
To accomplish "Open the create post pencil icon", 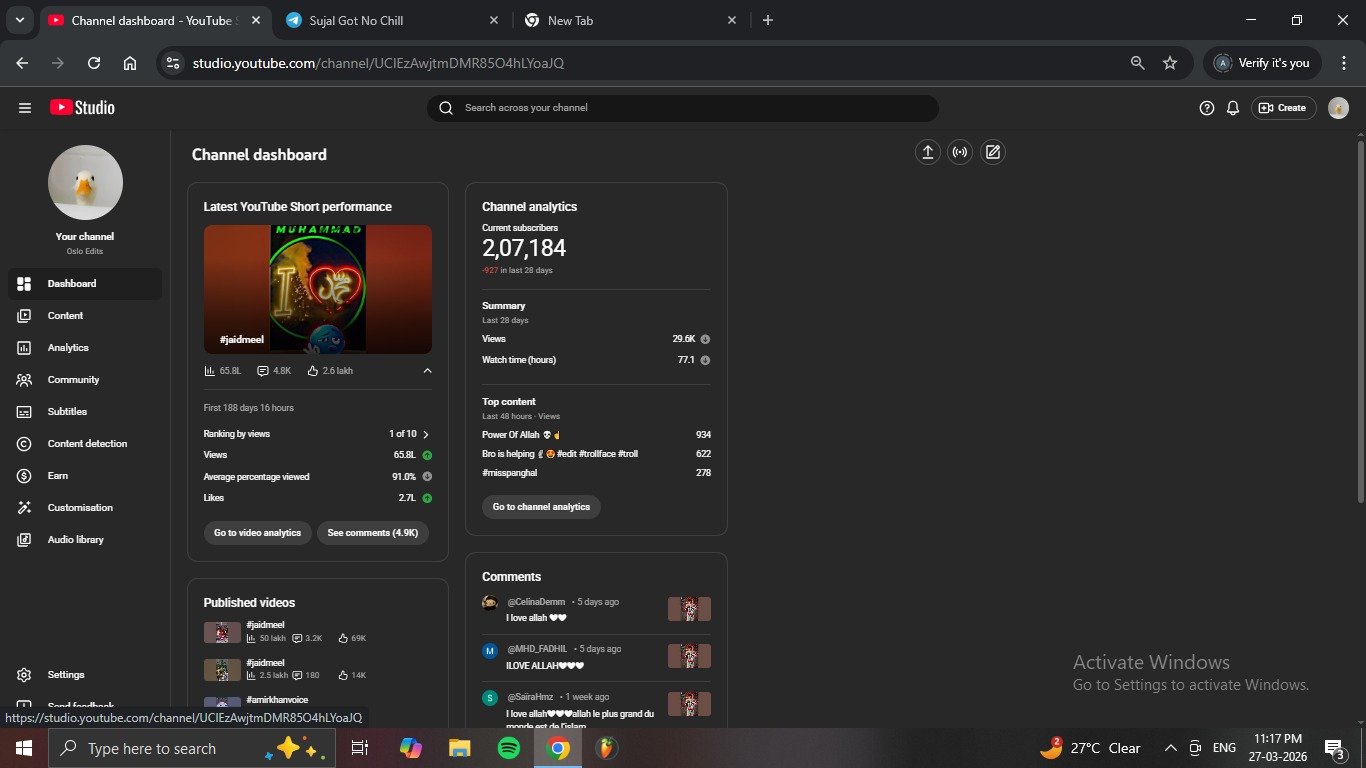I will 992,152.
